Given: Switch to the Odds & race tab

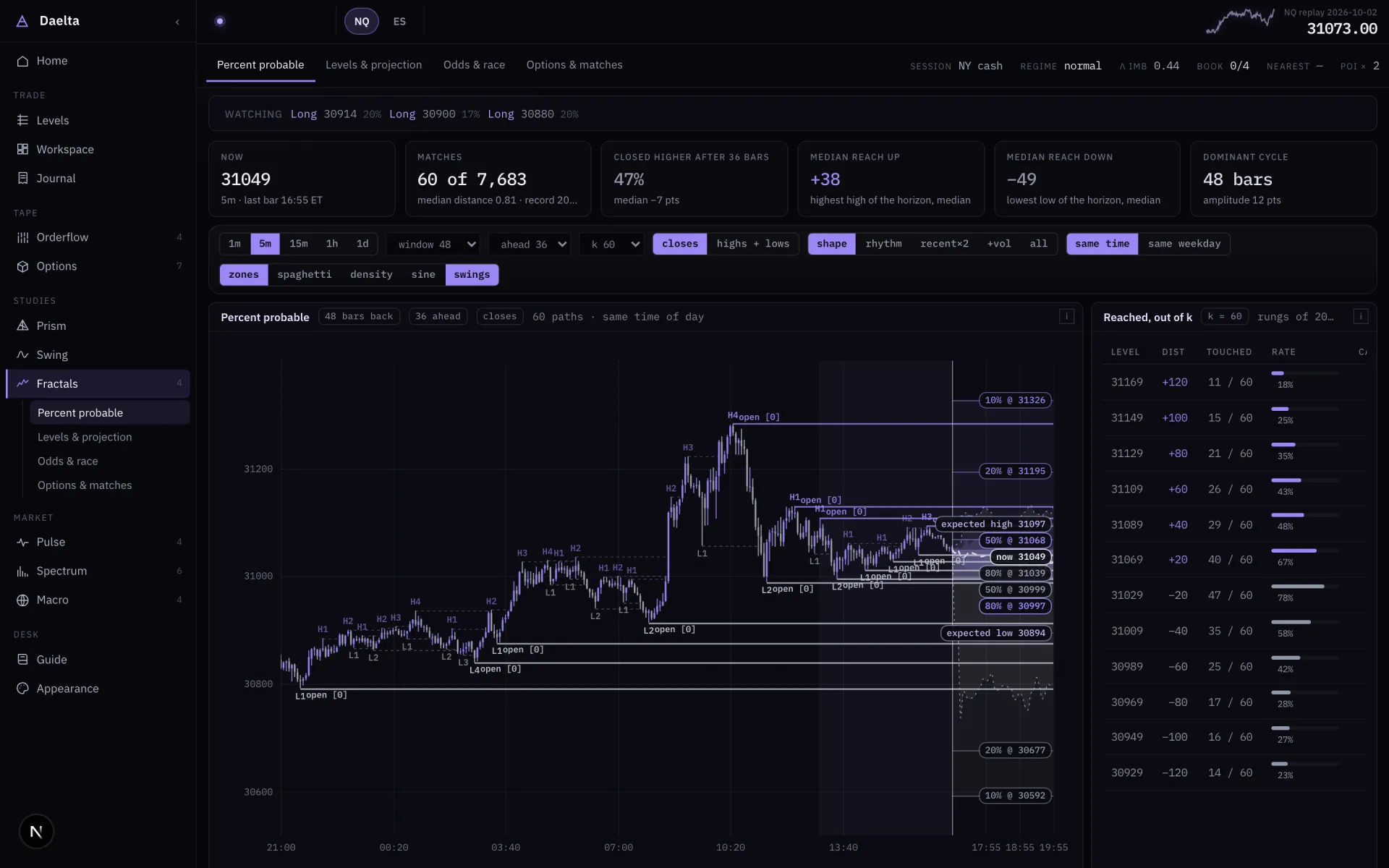Looking at the screenshot, I should (x=474, y=65).
